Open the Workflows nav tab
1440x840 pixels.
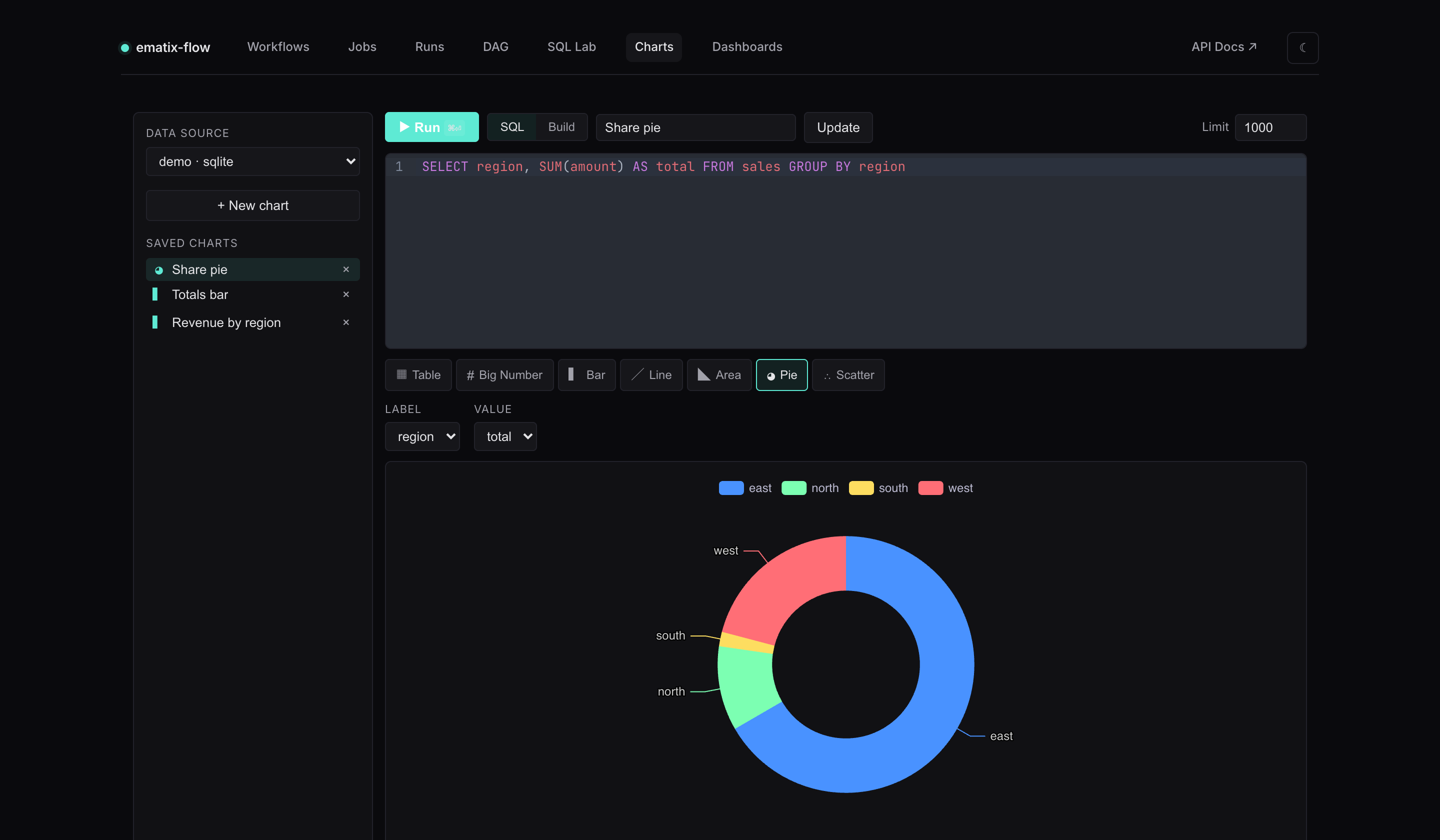click(x=278, y=47)
